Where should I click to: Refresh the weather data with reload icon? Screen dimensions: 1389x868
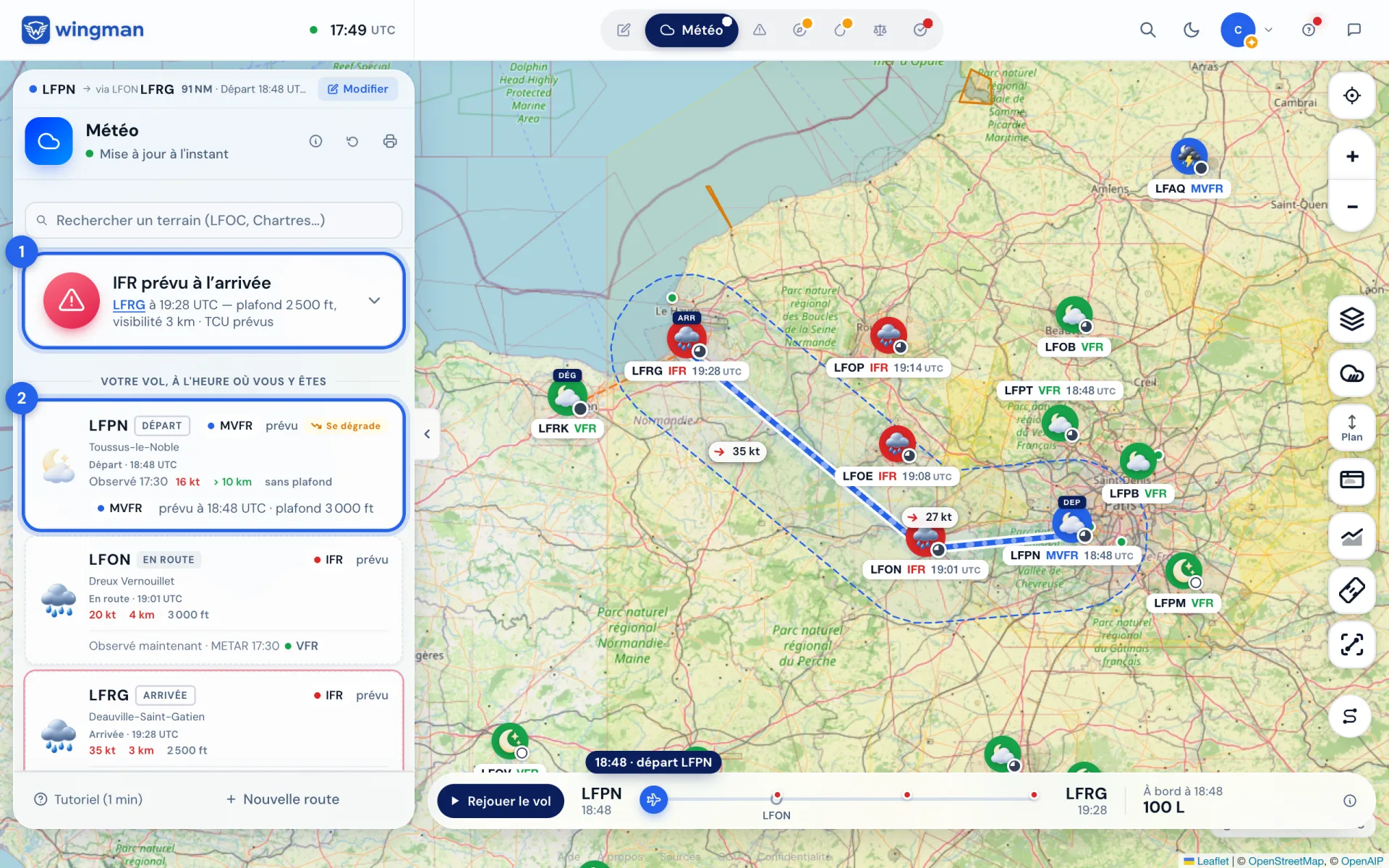tap(352, 141)
